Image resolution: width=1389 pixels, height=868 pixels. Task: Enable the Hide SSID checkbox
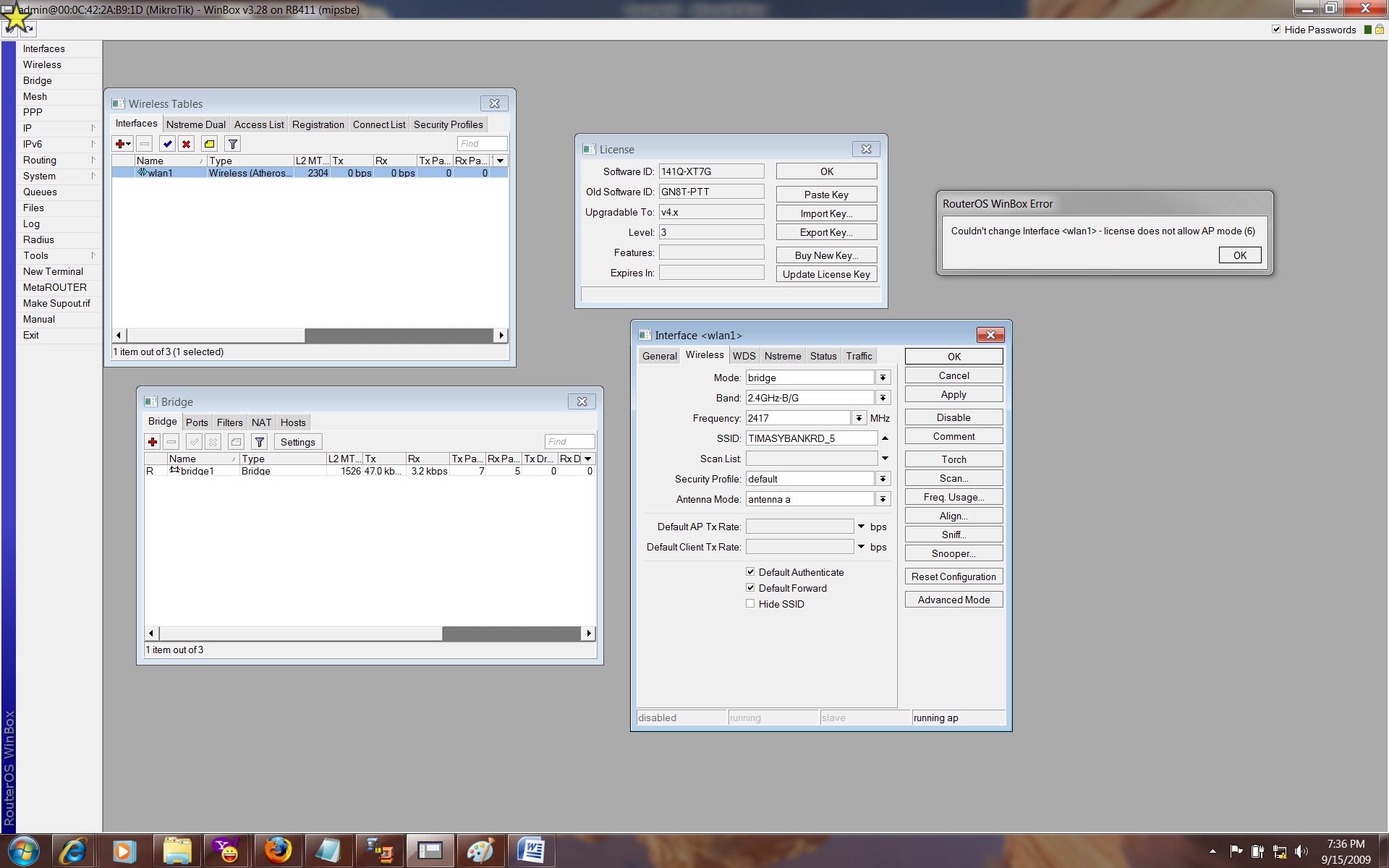[750, 604]
